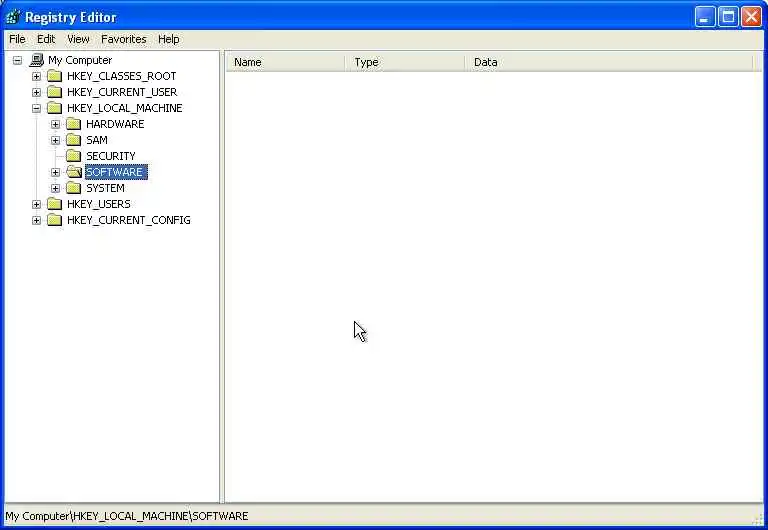Select the SYSTEM key label
Screen dimensions: 768x530
pos(105,188)
